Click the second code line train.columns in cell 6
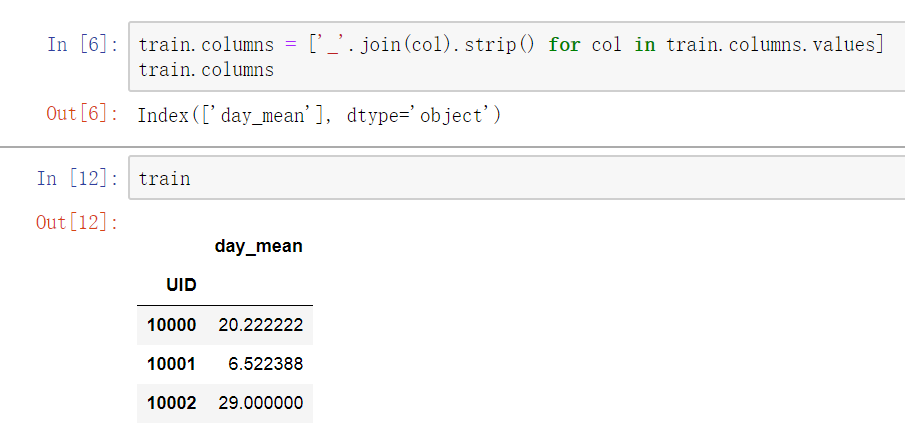Screen dimensions: 905x434 click(206, 70)
